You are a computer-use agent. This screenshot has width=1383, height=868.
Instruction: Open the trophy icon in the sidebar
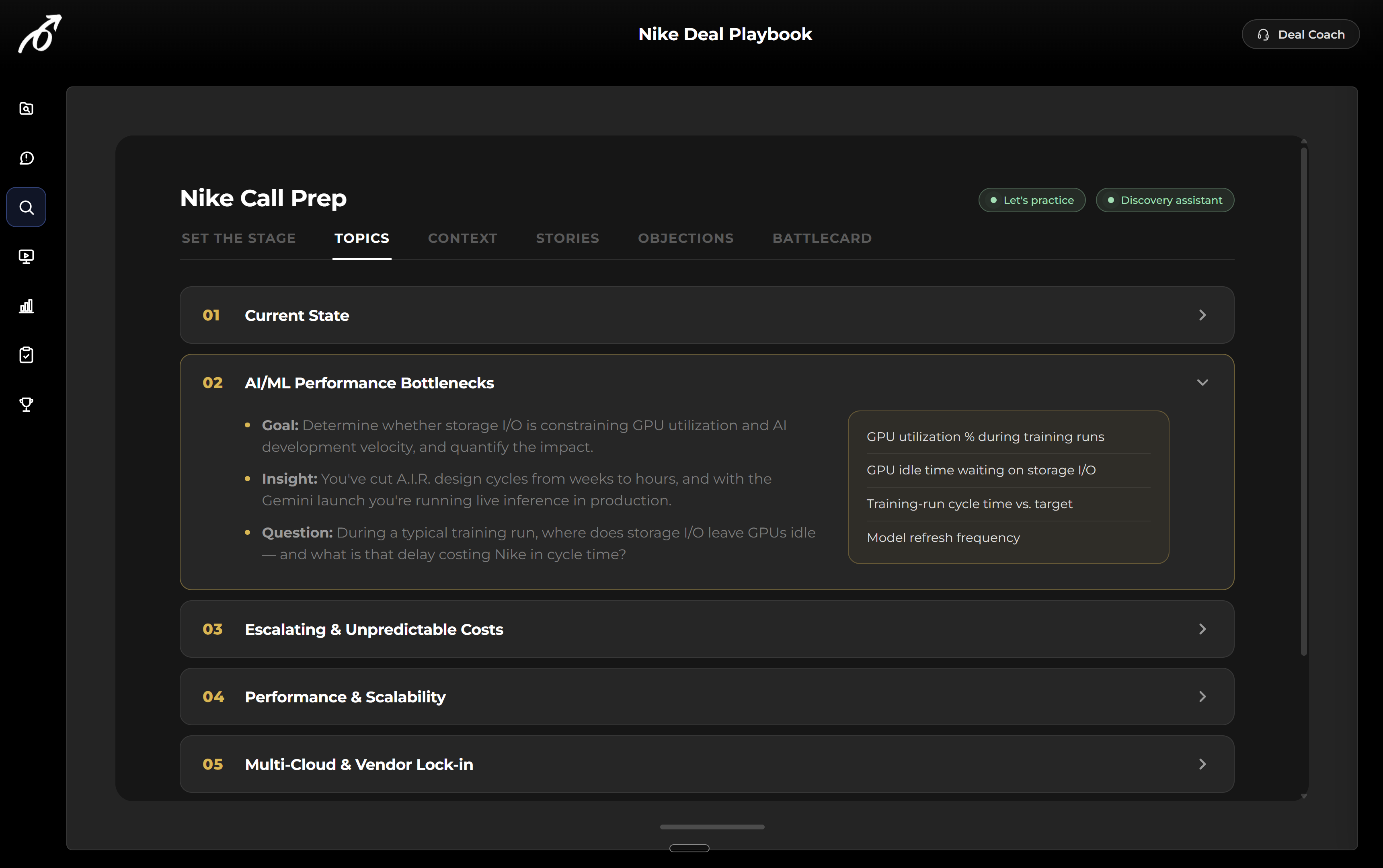click(x=27, y=404)
